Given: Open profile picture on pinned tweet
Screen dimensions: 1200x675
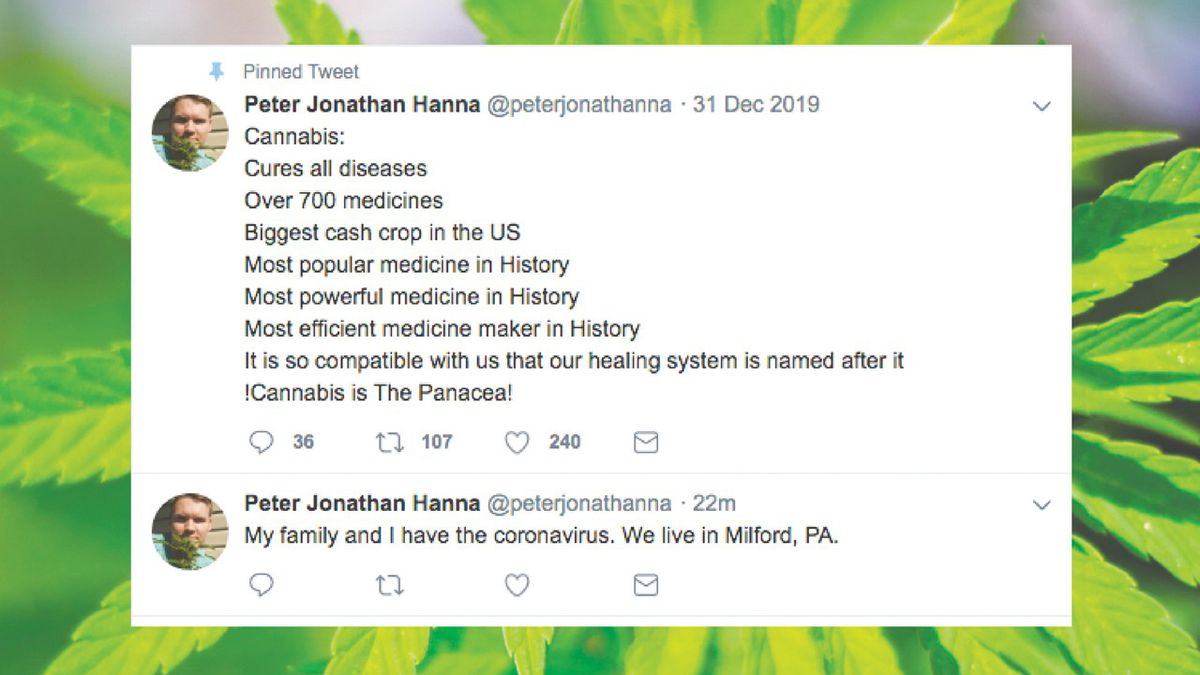Looking at the screenshot, I should pyautogui.click(x=190, y=133).
